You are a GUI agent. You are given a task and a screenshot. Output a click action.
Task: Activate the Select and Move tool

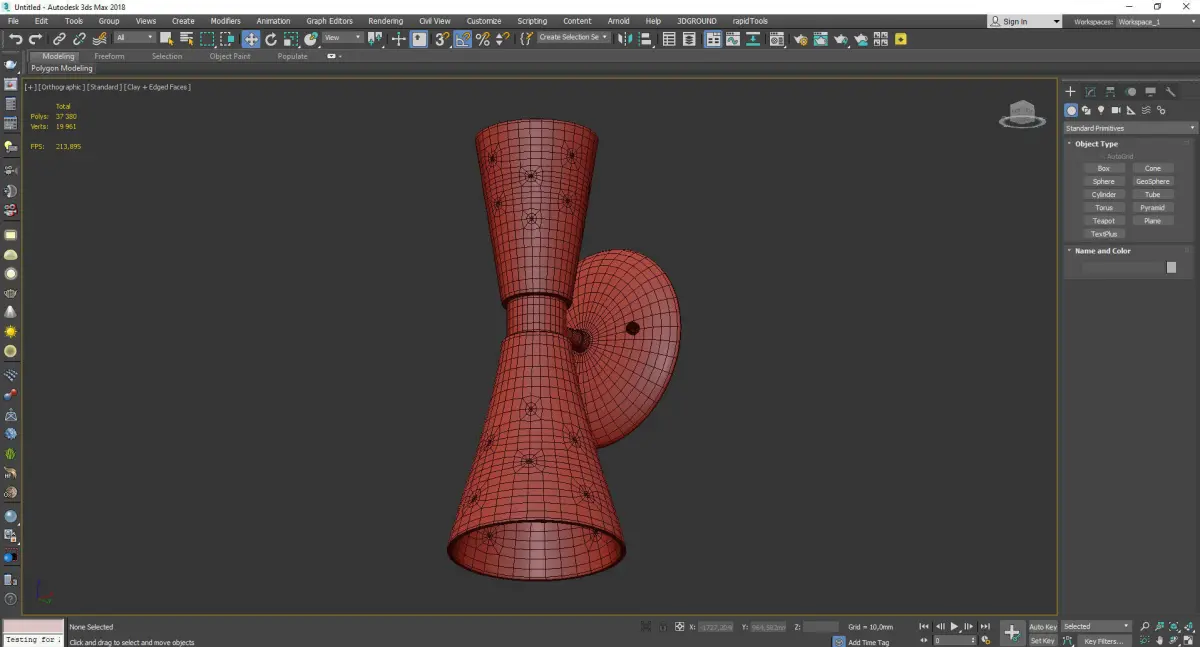[250, 39]
